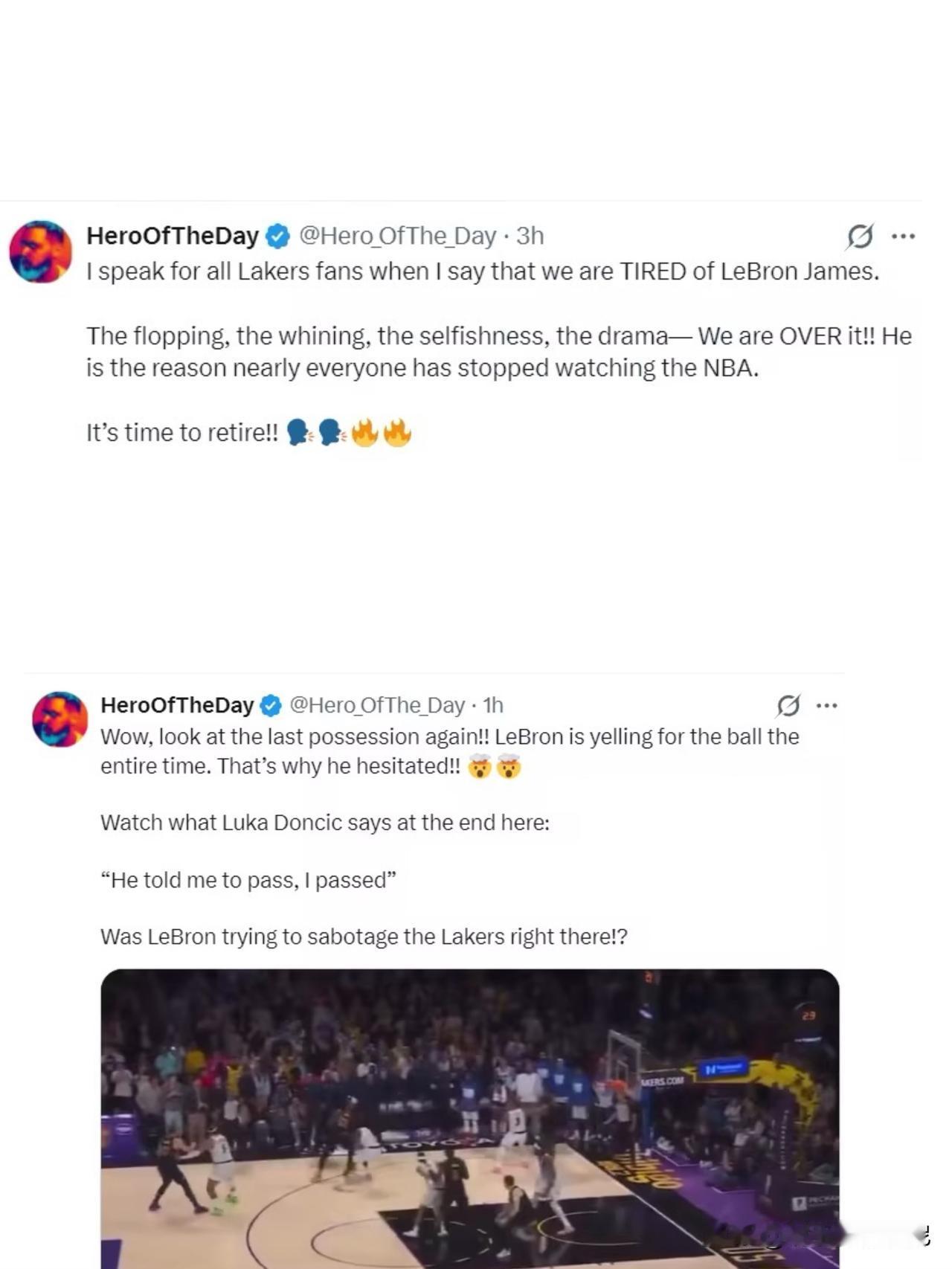Expand the three-dot menu on the 1h tweet
This screenshot has height=1269, width=952.
[827, 704]
